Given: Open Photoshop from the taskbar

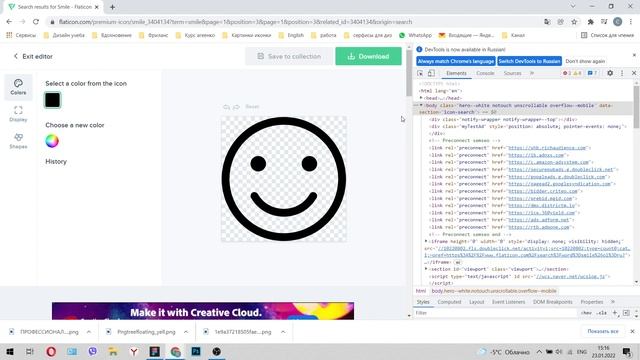Looking at the screenshot, I should coord(196,351).
